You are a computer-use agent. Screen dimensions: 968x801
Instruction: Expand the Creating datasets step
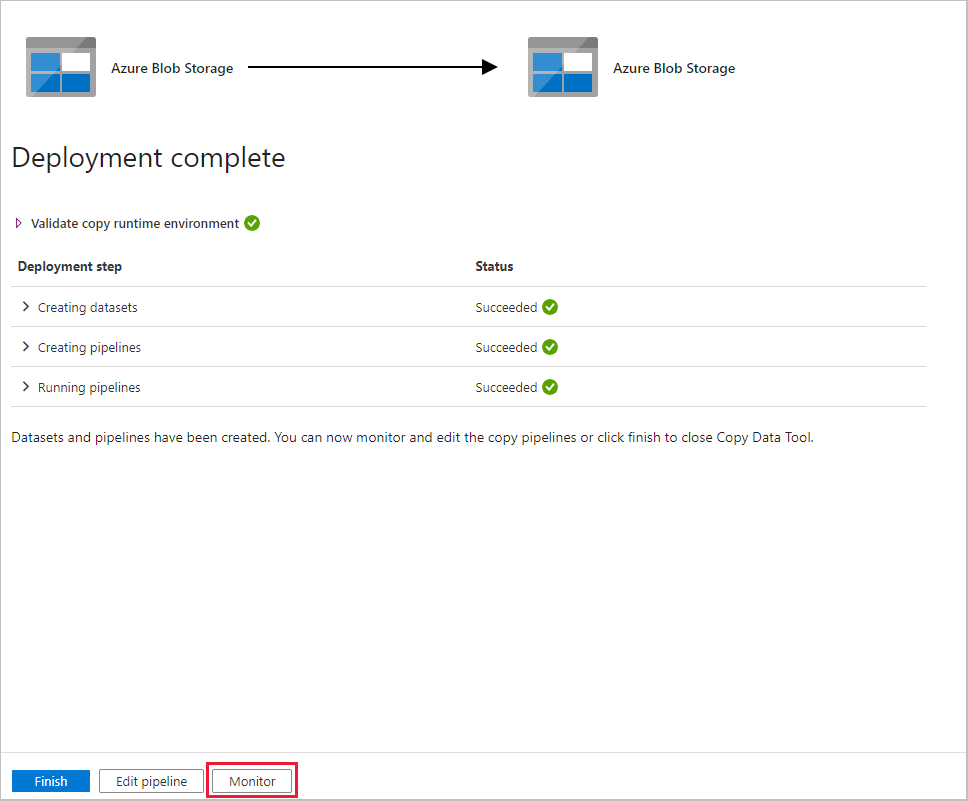point(25,307)
